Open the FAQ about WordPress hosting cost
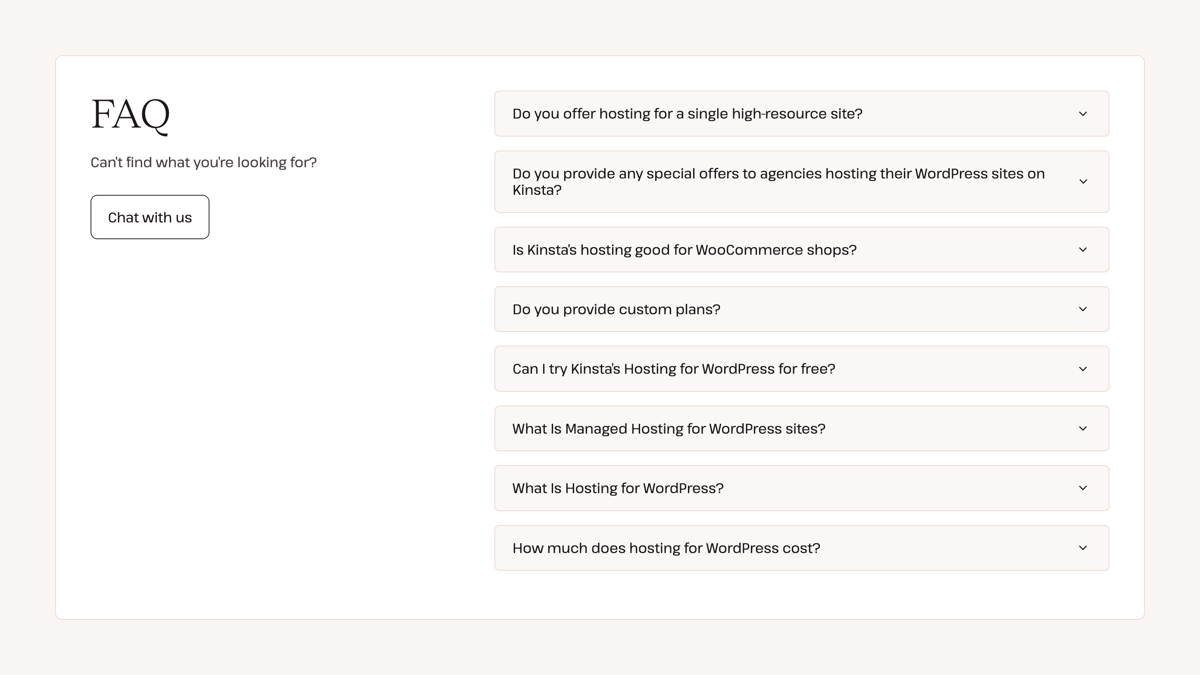The width and height of the screenshot is (1200, 675). [x=666, y=547]
